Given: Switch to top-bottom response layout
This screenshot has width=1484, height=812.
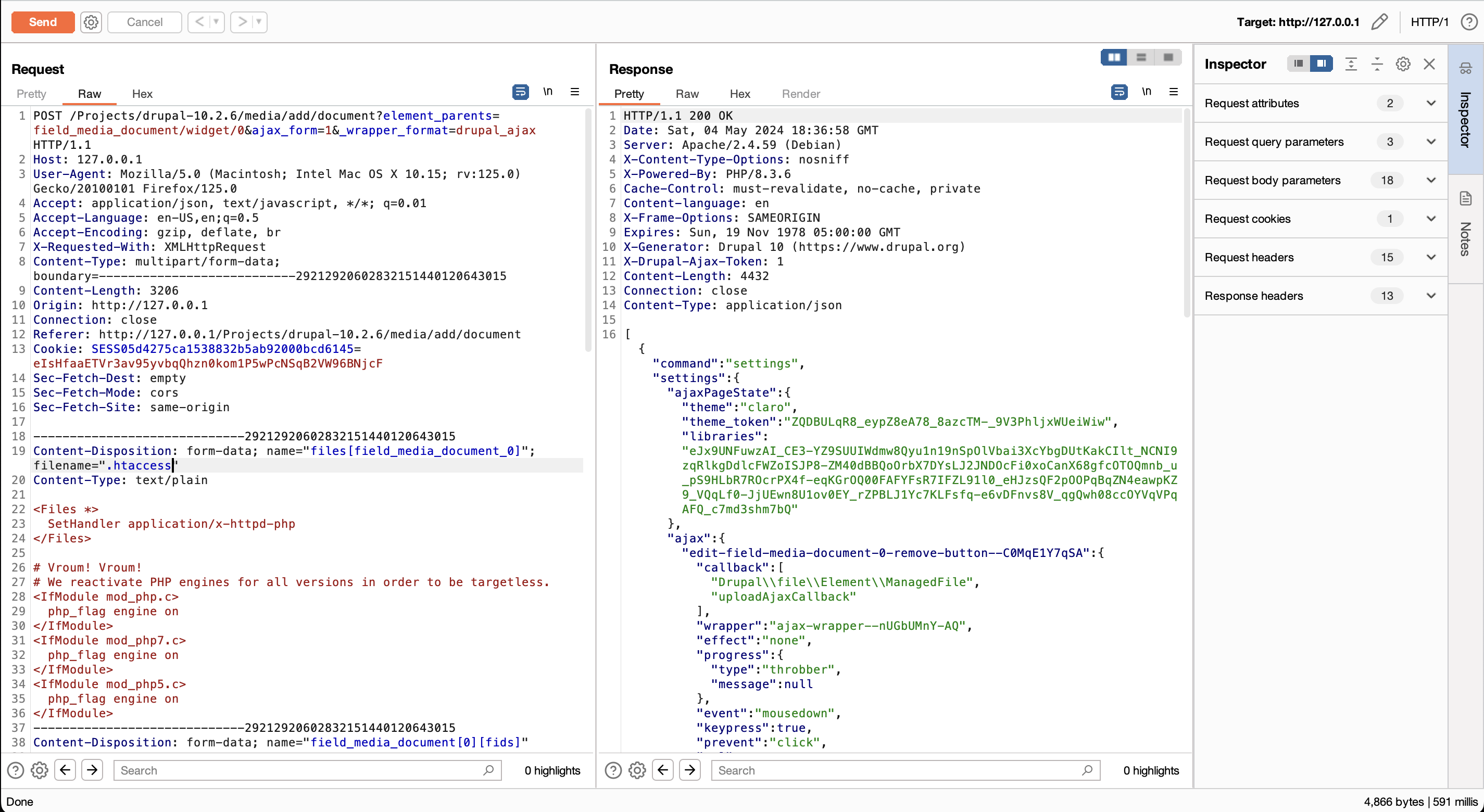Looking at the screenshot, I should 1141,57.
